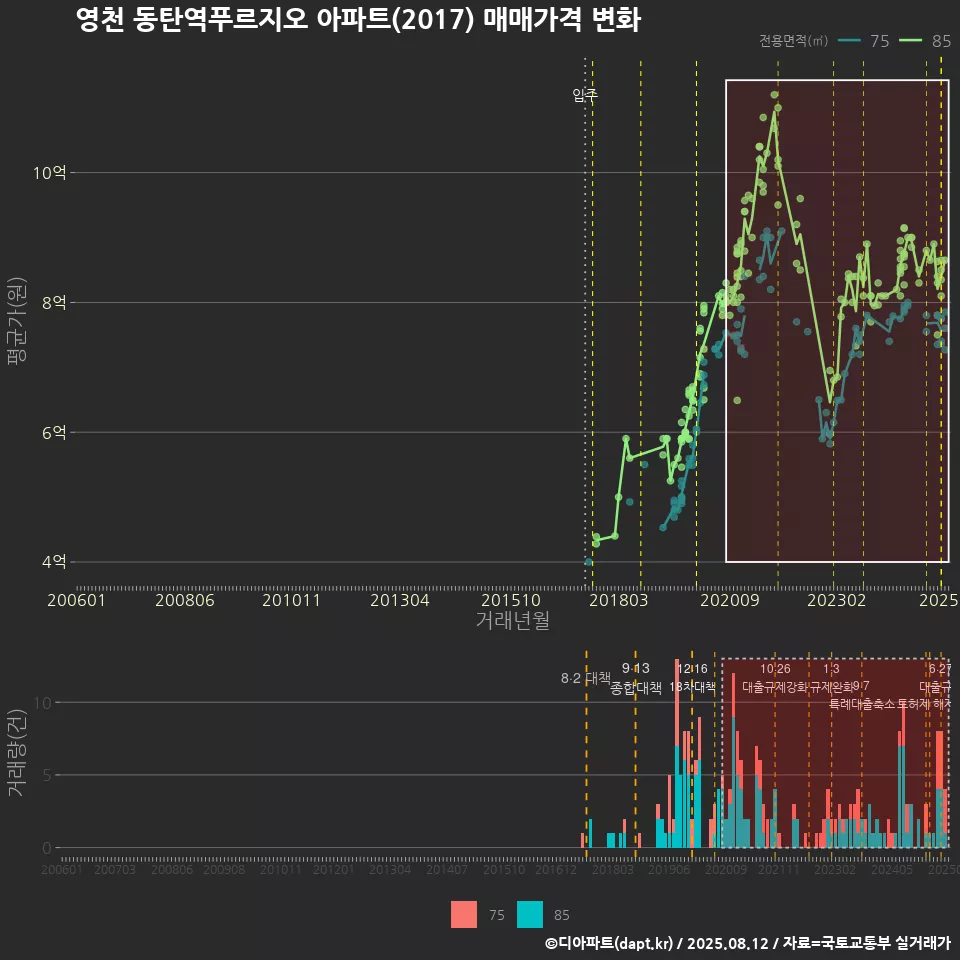The image size is (960, 960).
Task: Click the 거래량(건) axis title
Action: (17, 752)
